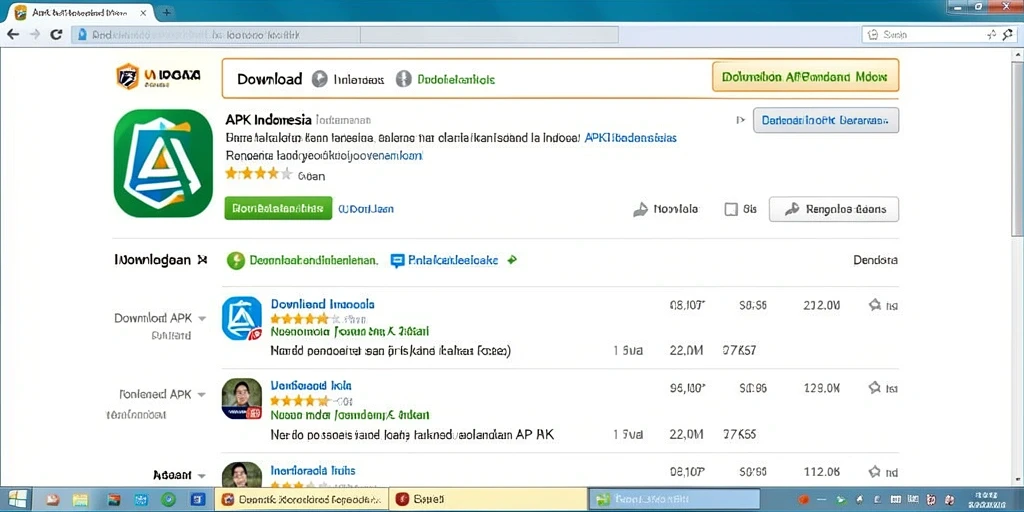Click the small triangle left of the gray button
1024x512 pixels.
click(x=741, y=120)
